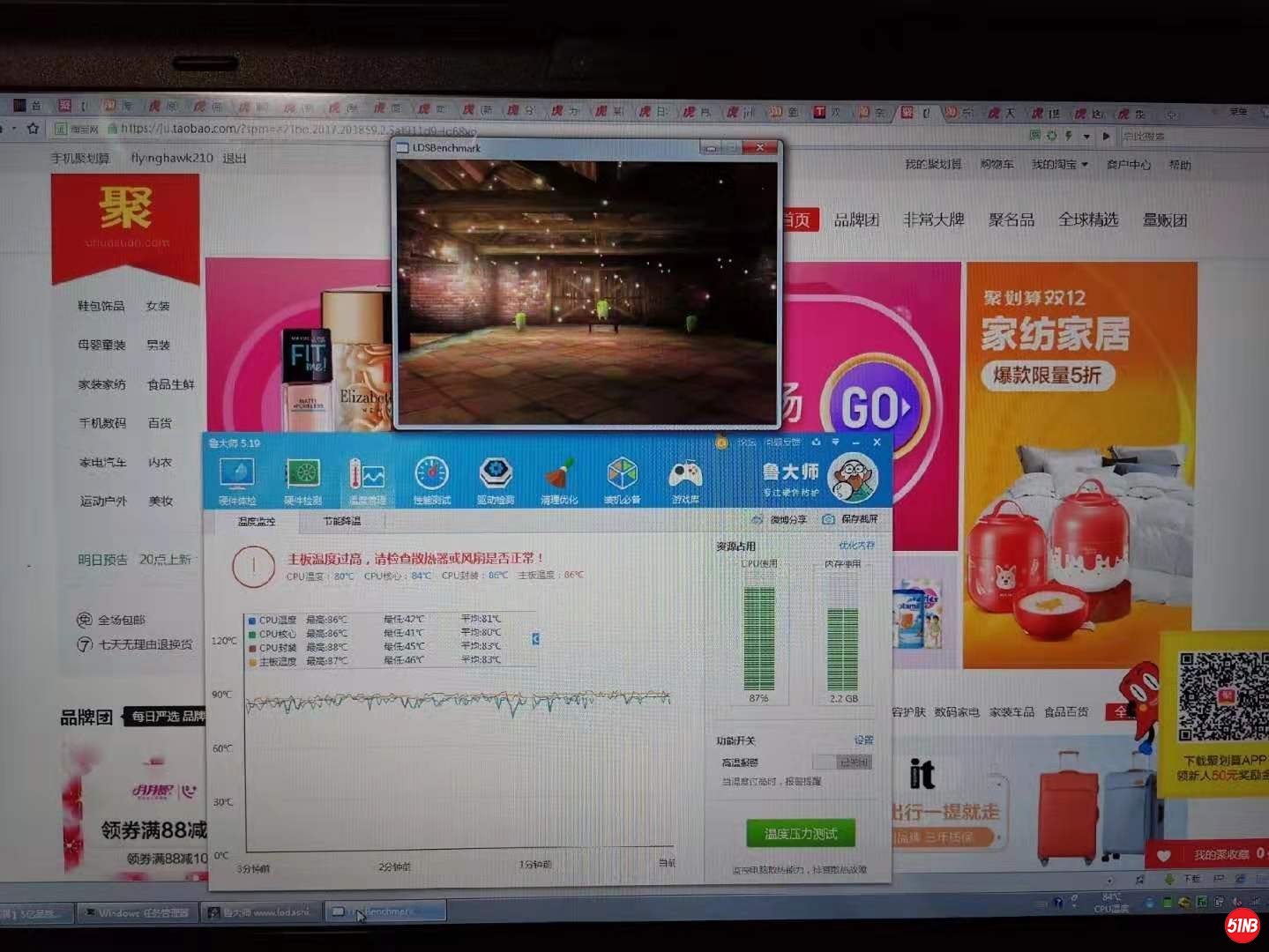Open 游戏库 game library controller icon

click(685, 480)
